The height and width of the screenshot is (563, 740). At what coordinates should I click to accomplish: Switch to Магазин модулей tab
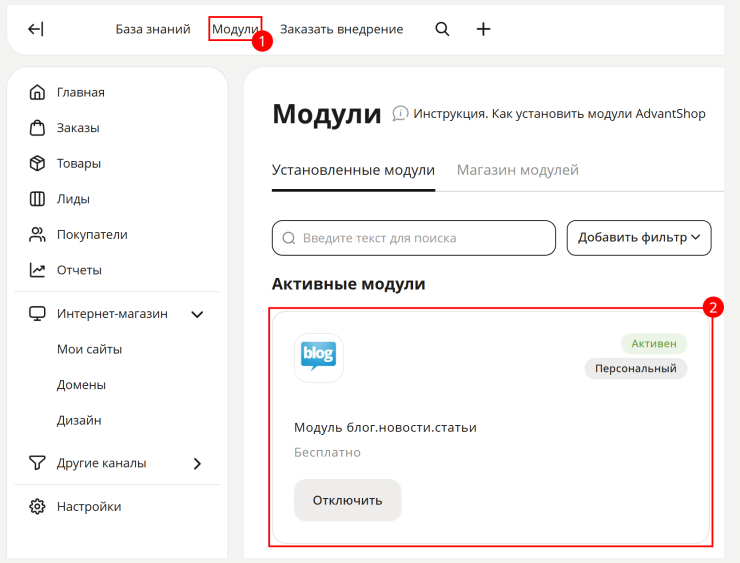517,170
